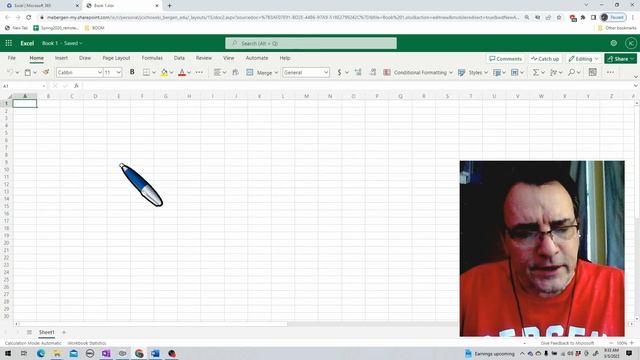640x360 pixels.
Task: Click the Decrease Decimal icon
Action: pyautogui.click(x=373, y=72)
